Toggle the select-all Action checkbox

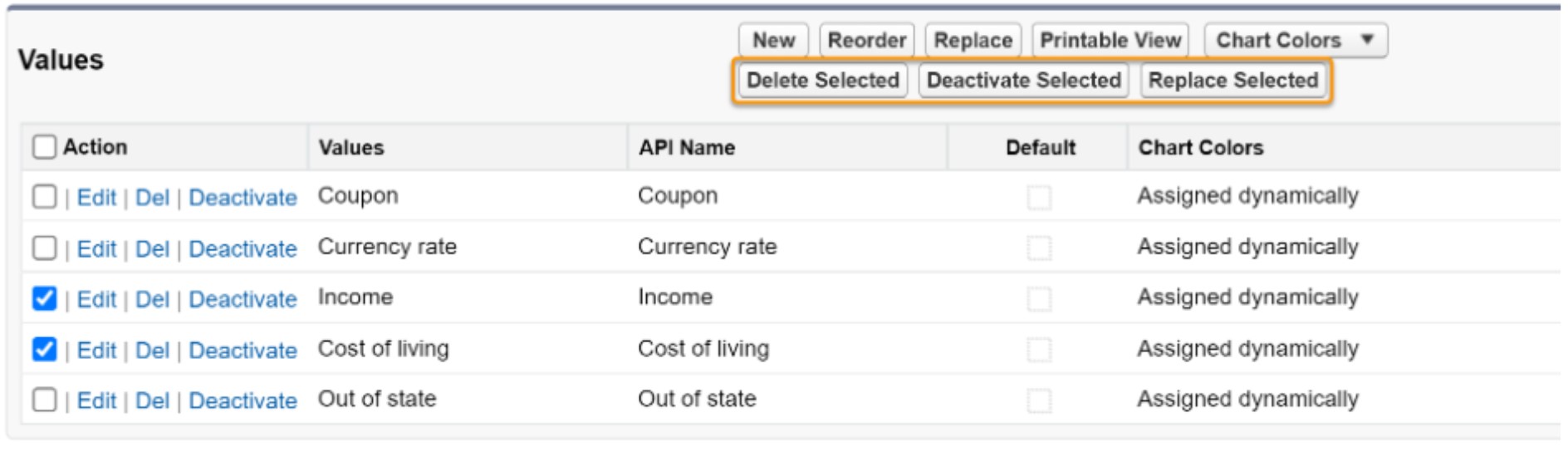coord(44,147)
